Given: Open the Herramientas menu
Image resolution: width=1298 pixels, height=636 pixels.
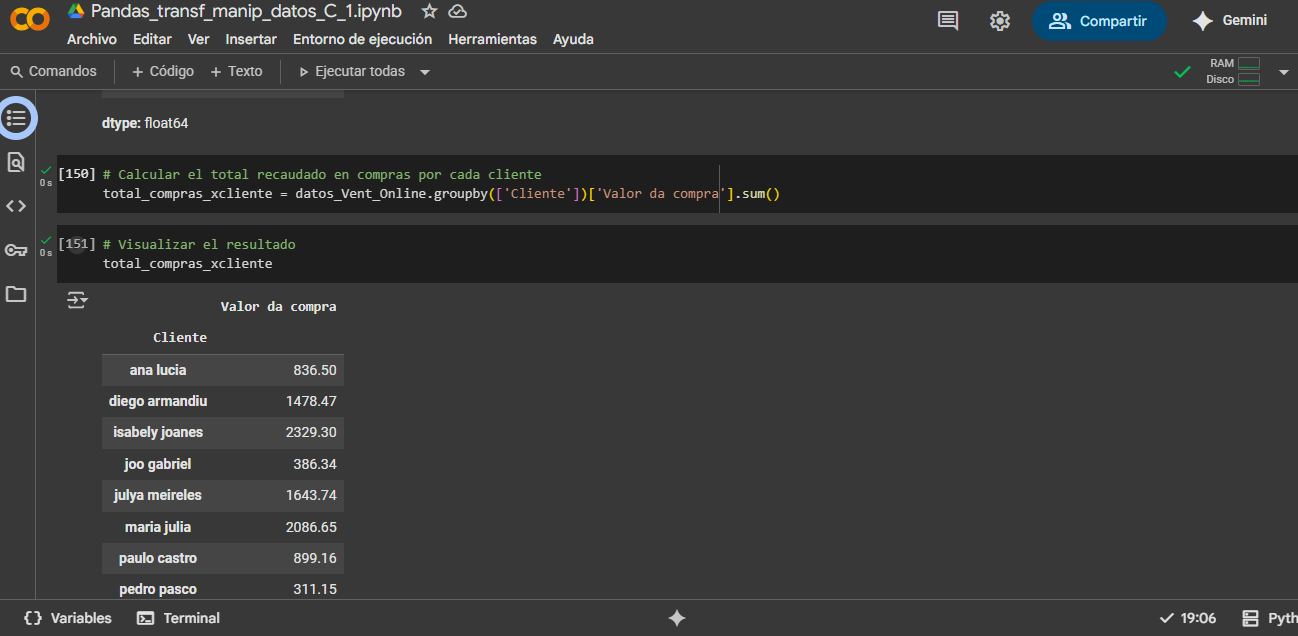Looking at the screenshot, I should tap(492, 39).
